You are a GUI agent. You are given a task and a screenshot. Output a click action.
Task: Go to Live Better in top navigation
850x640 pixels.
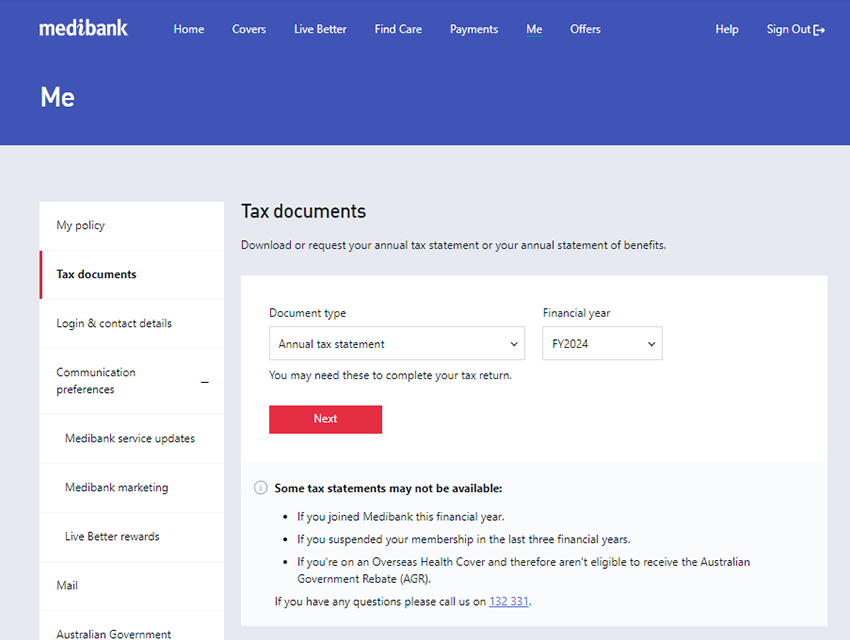[x=320, y=29]
